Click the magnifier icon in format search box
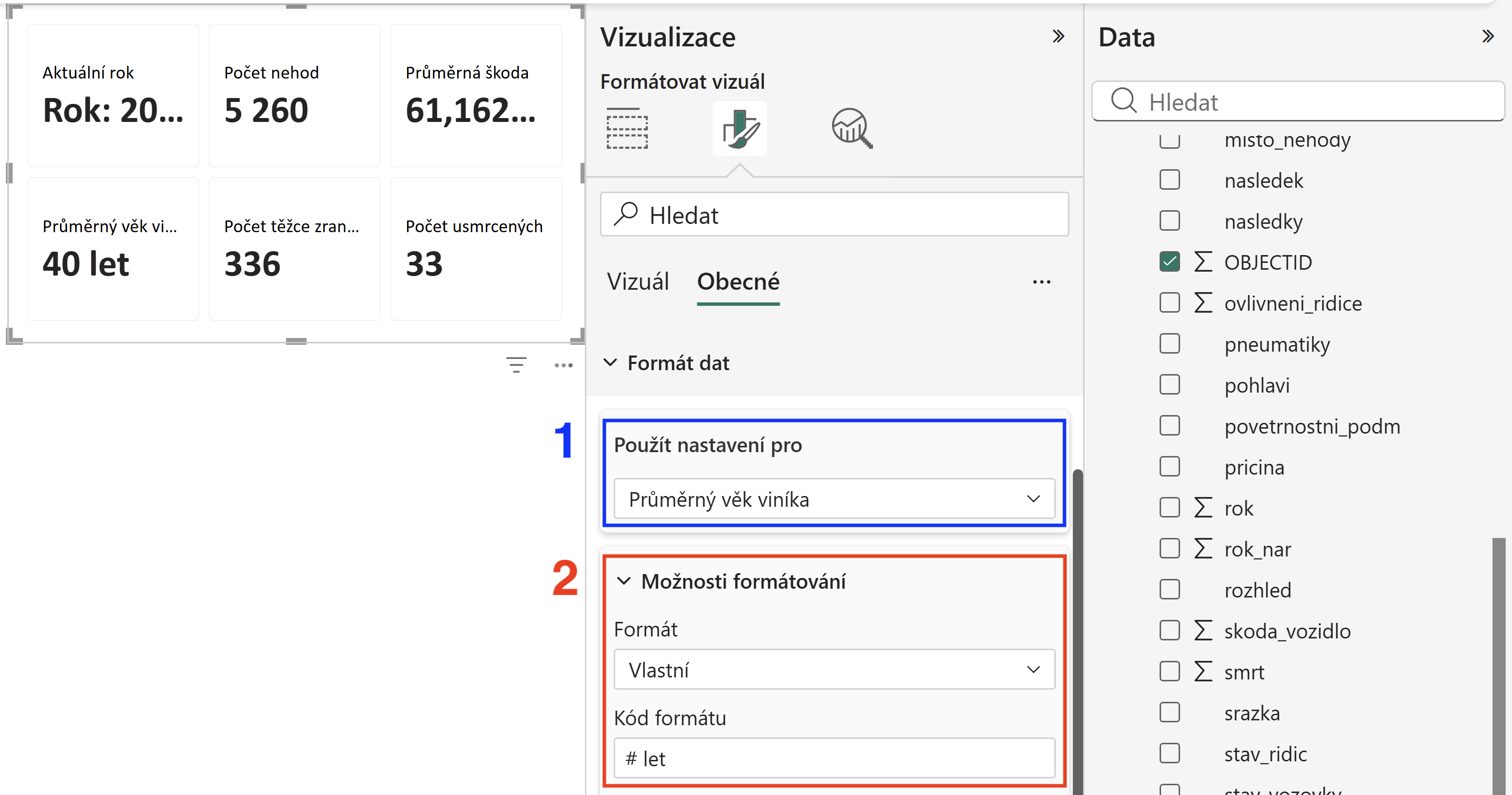Screen dimensions: 1512x795 [x=626, y=214]
